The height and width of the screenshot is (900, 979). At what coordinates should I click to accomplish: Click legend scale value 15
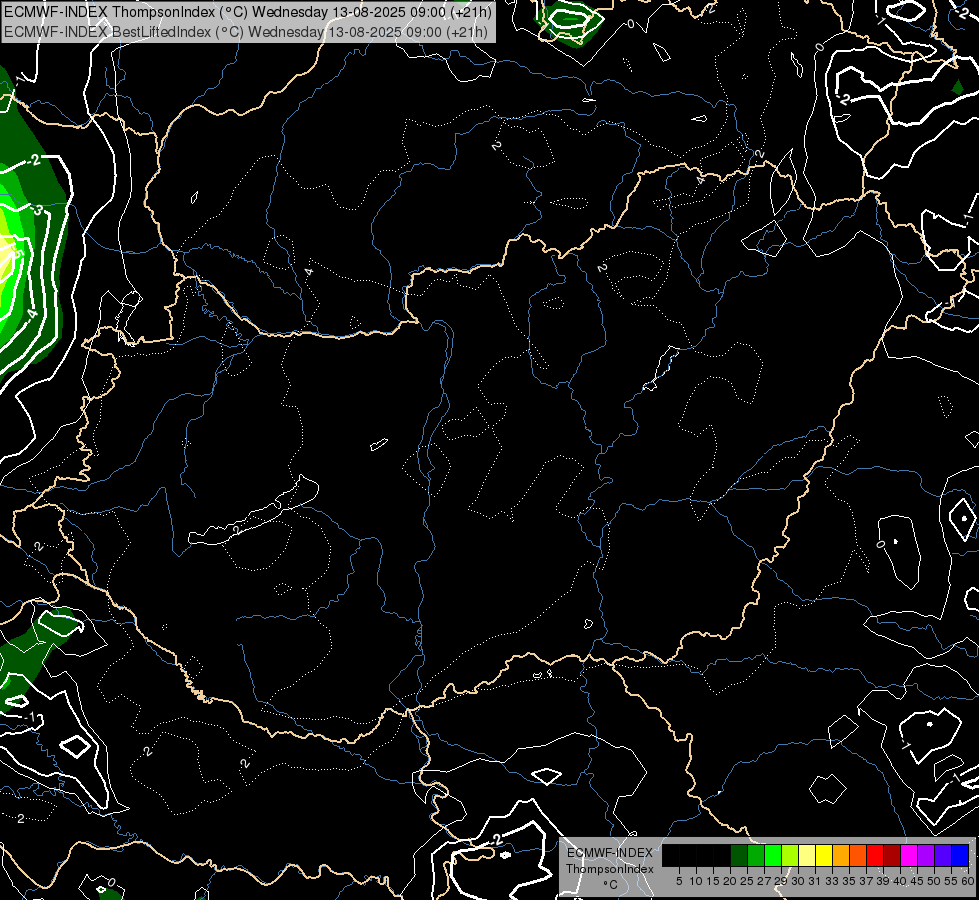713,881
